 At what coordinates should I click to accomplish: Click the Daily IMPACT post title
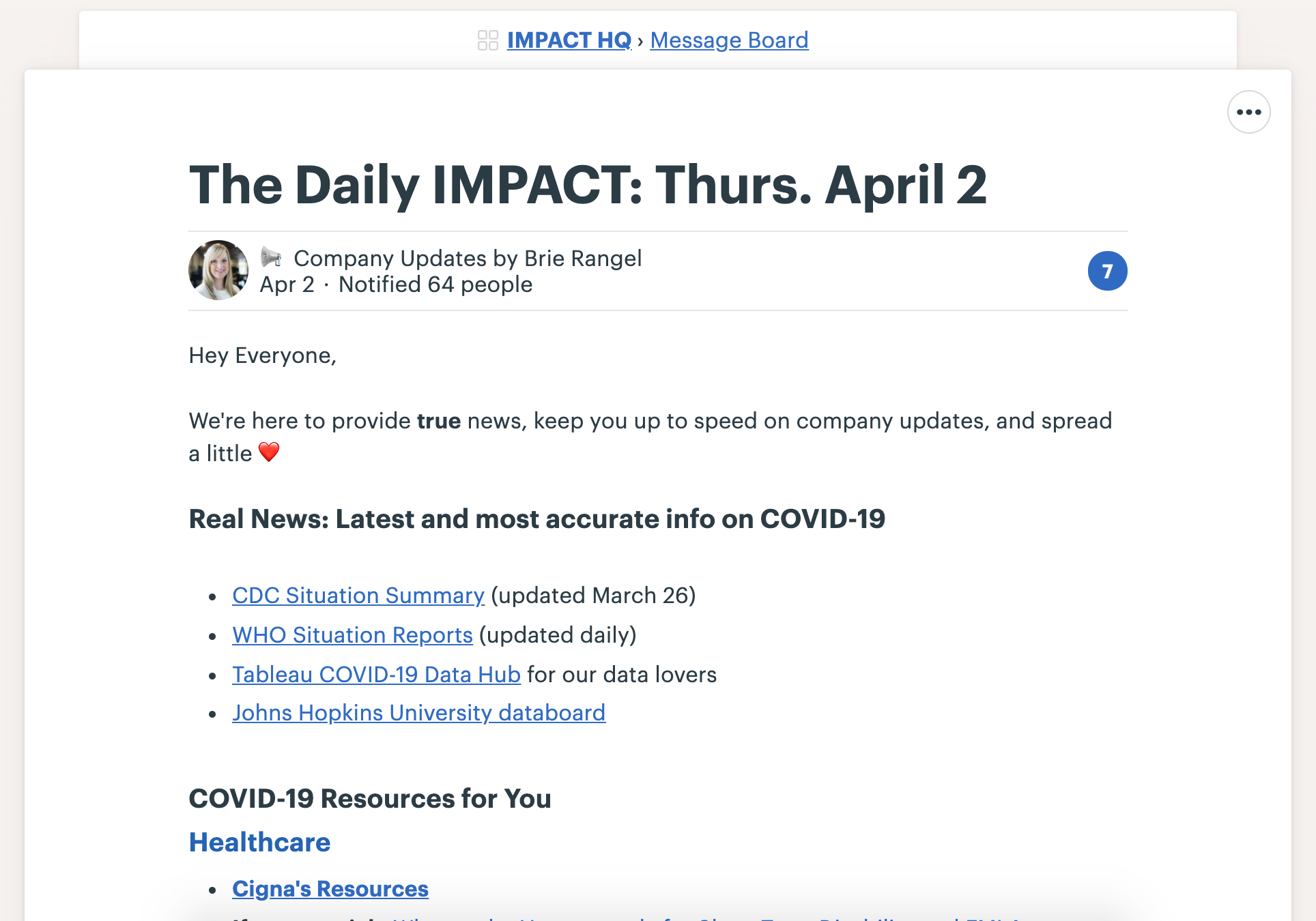click(x=588, y=185)
